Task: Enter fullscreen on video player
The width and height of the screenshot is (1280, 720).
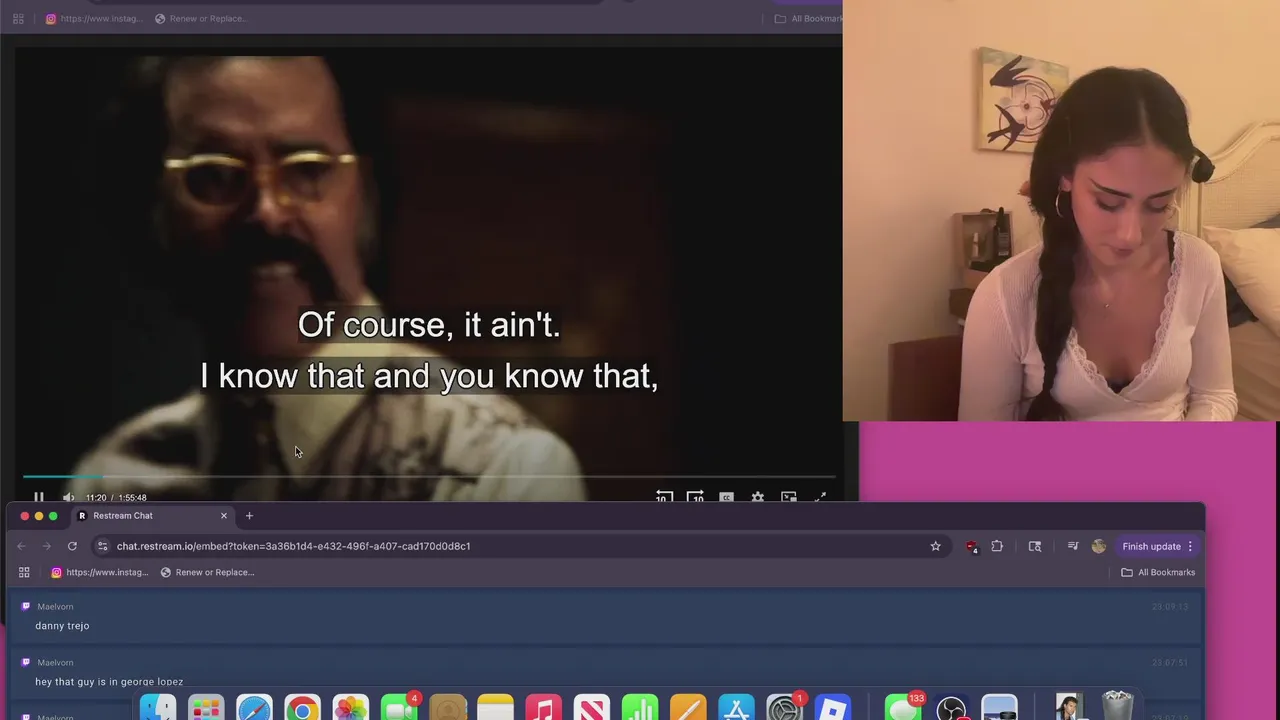Action: [820, 497]
